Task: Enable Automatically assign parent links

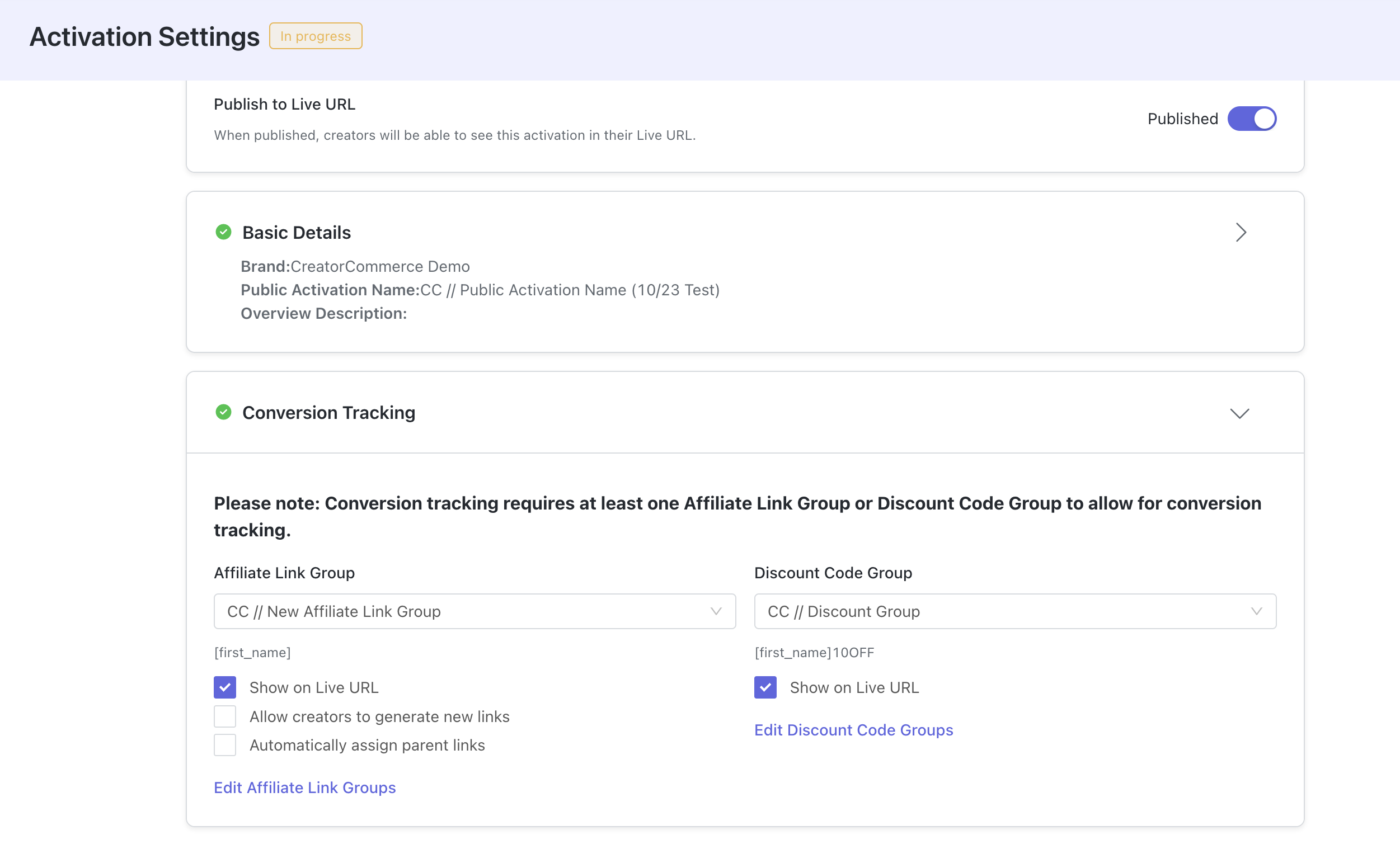Action: coord(225,745)
